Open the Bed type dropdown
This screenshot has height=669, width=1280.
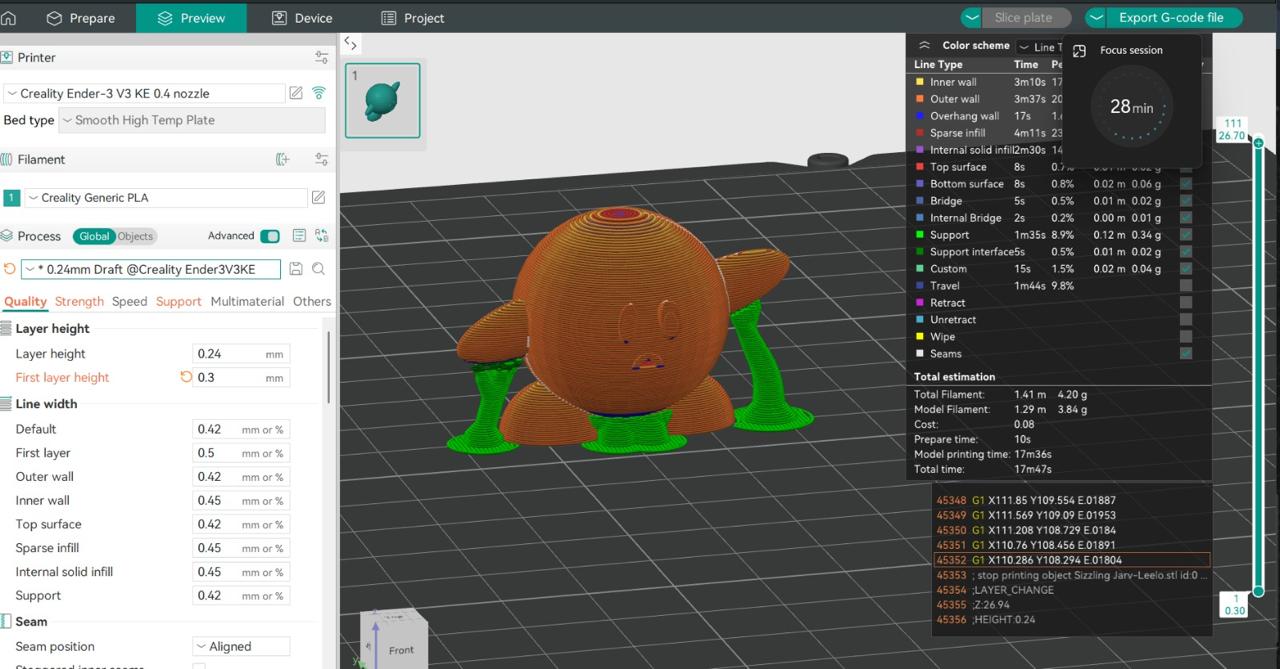click(x=192, y=120)
